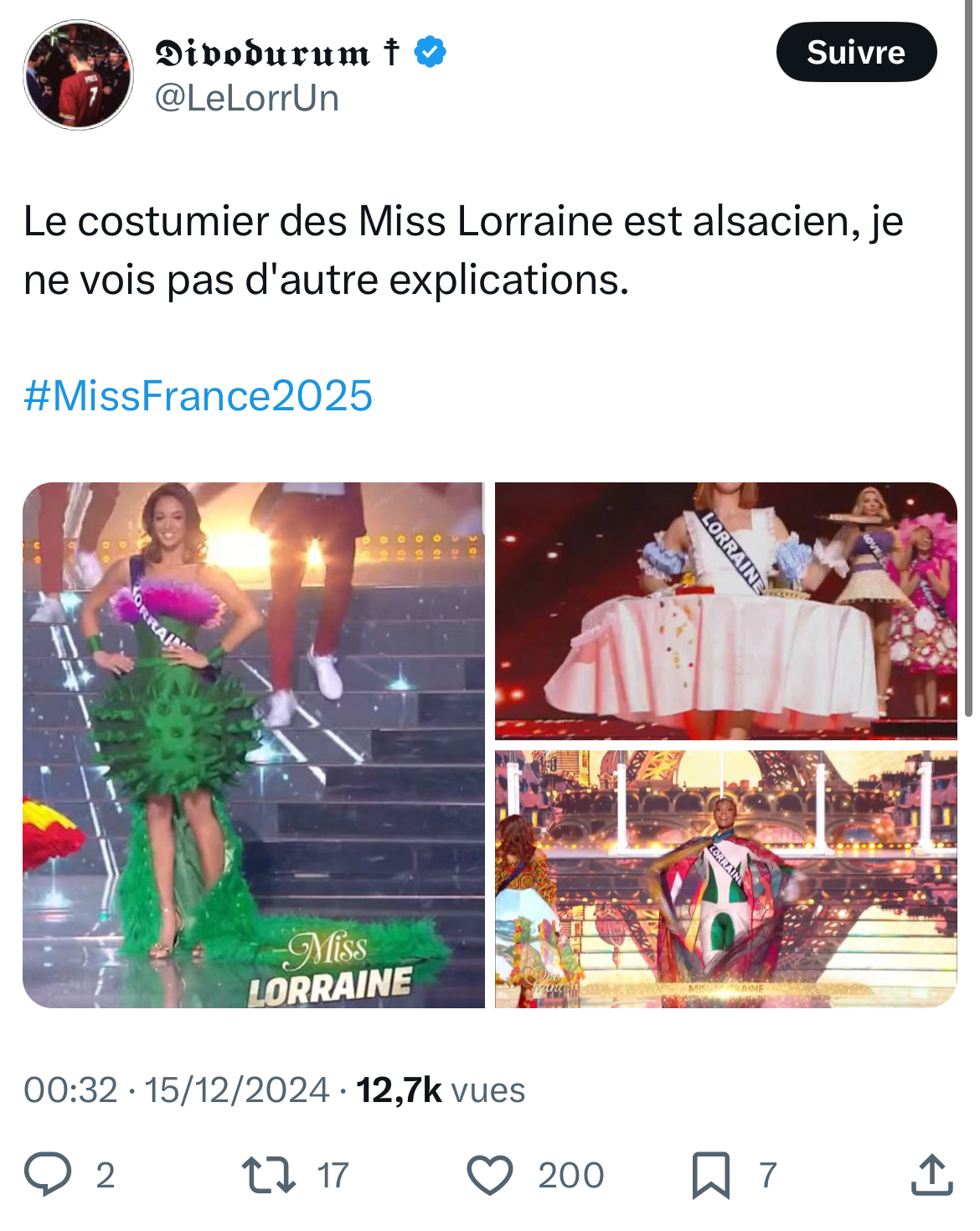This screenshot has width=980, height=1231.
Task: Click the 200 likes count
Action: click(x=570, y=1175)
